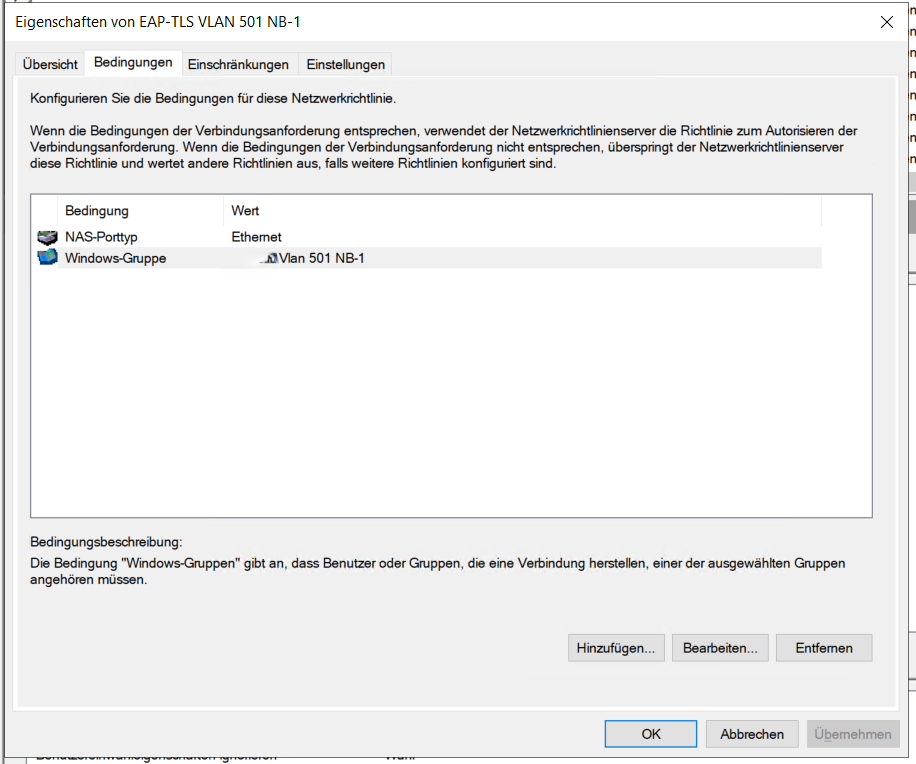Click the Ethernet value in the list
The height and width of the screenshot is (764, 916).
tap(256, 238)
